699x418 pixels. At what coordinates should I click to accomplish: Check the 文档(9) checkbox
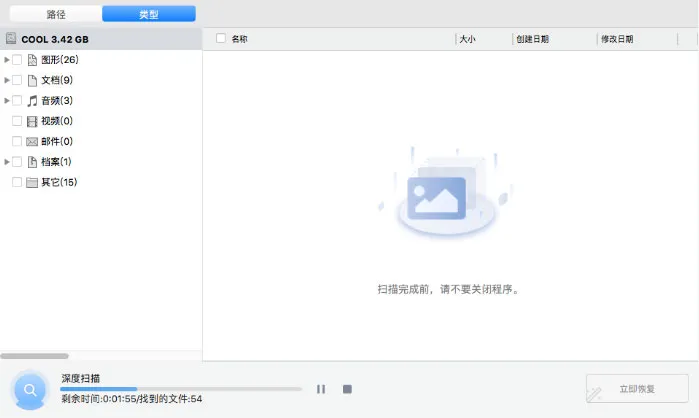[x=17, y=80]
